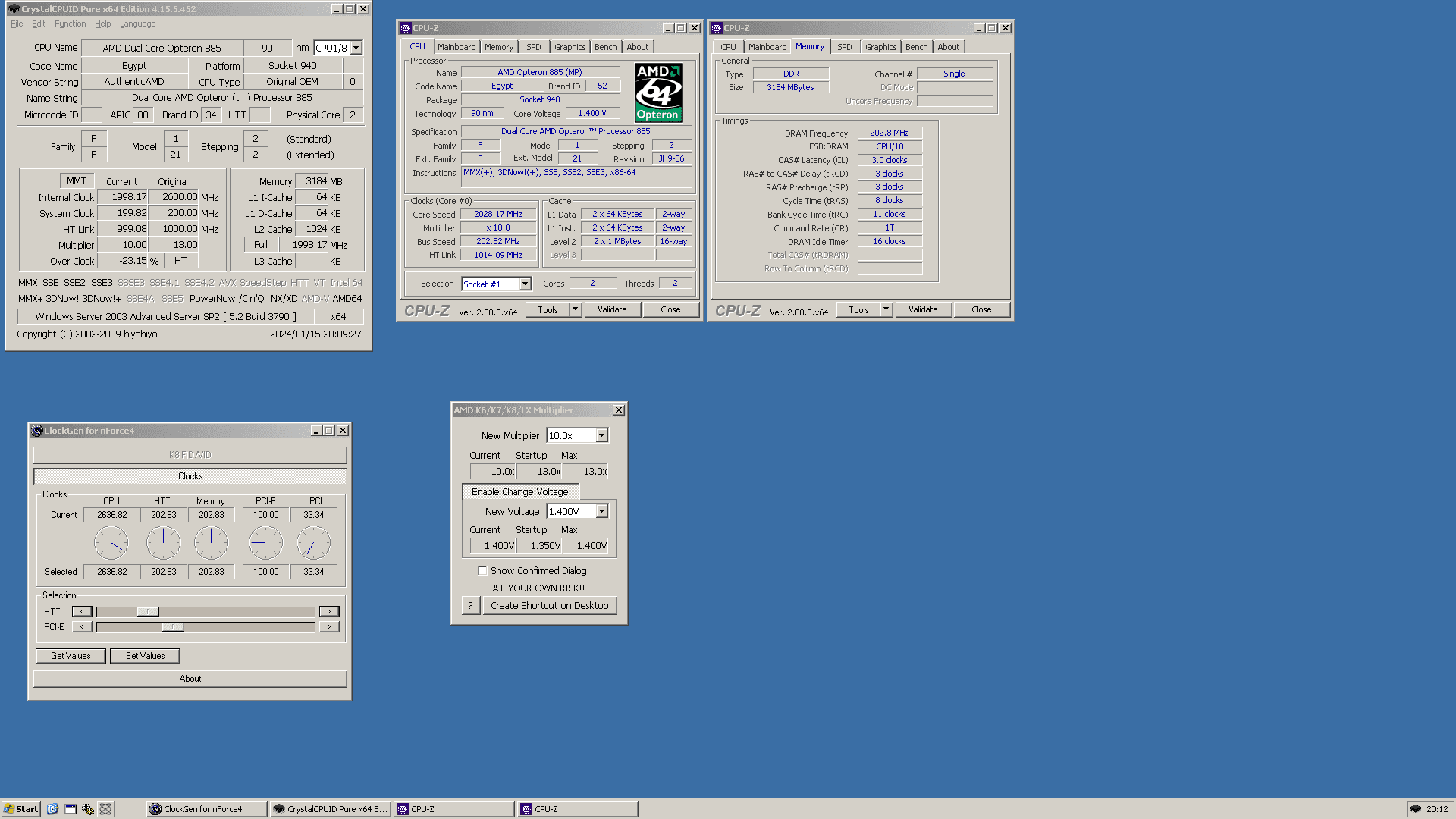Click Set Values in ClockGen
The width and height of the screenshot is (1456, 819).
[145, 656]
